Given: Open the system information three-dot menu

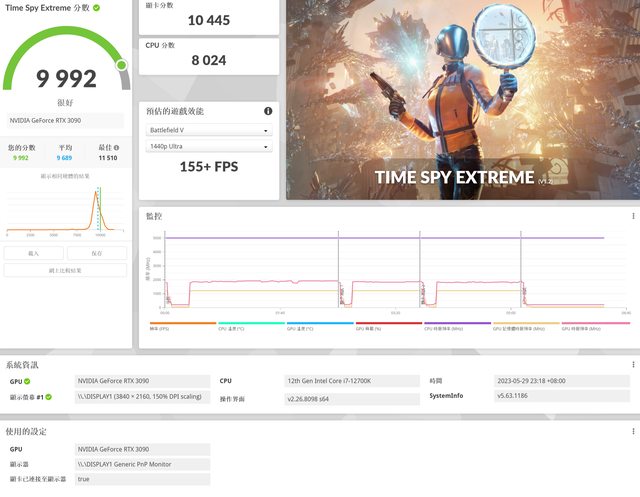Looking at the screenshot, I should tap(633, 365).
